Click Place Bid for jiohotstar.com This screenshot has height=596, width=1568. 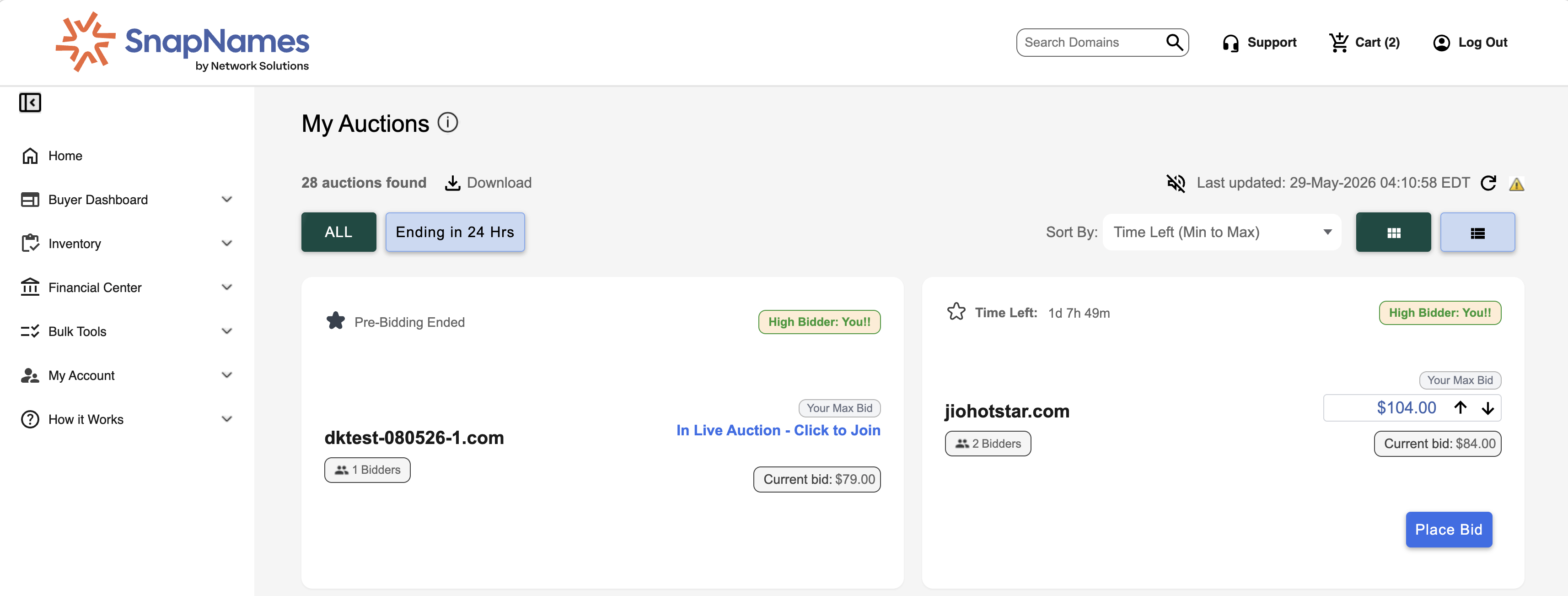coord(1448,530)
